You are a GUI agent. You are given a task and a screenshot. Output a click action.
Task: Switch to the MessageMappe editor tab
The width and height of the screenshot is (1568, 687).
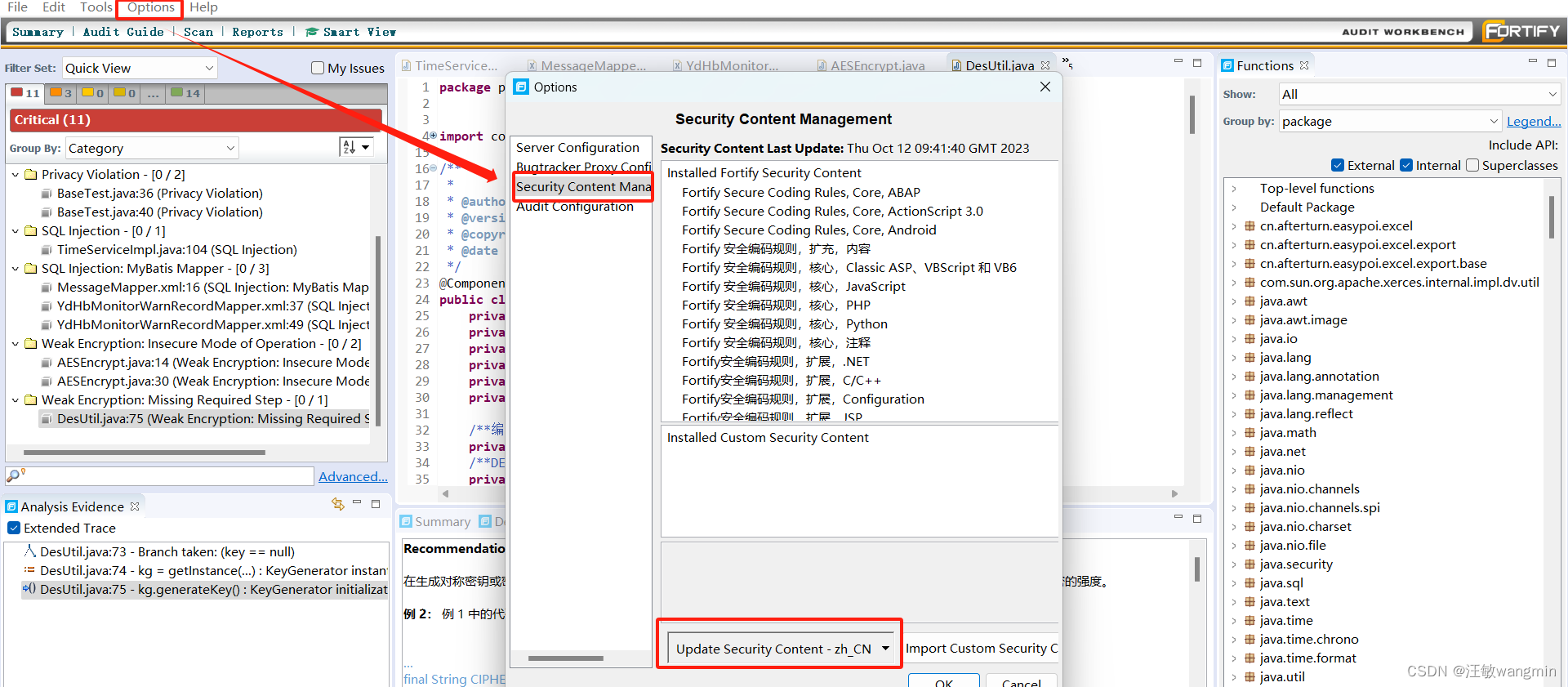point(586,65)
